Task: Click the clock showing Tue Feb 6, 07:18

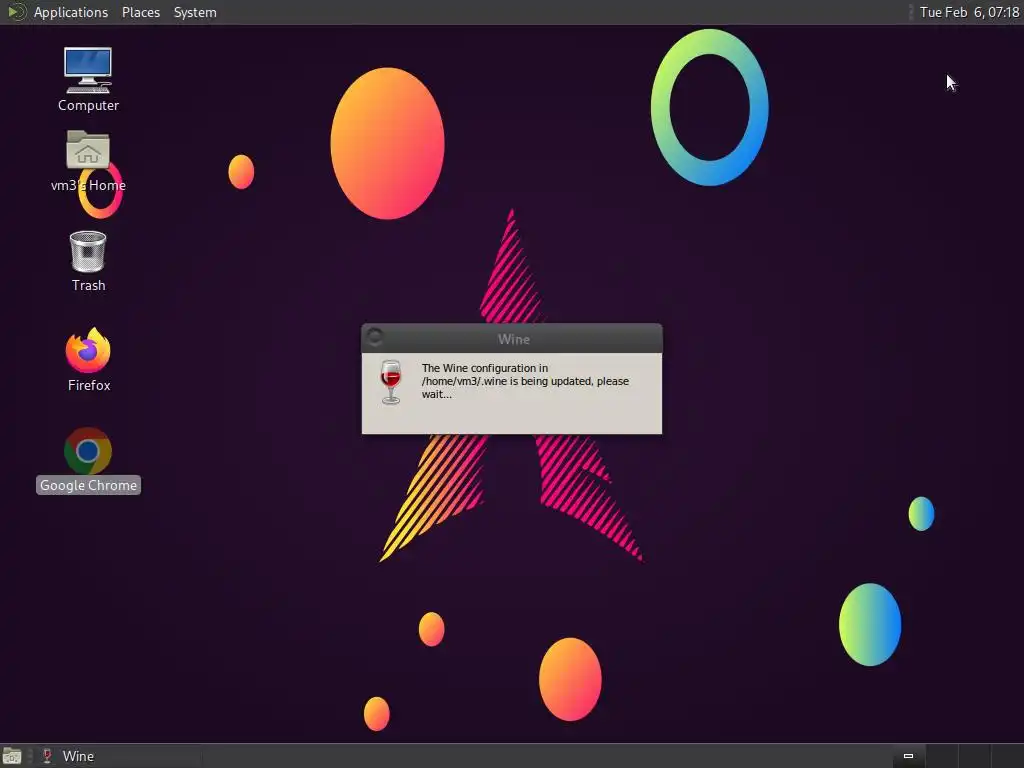Action: (x=969, y=12)
